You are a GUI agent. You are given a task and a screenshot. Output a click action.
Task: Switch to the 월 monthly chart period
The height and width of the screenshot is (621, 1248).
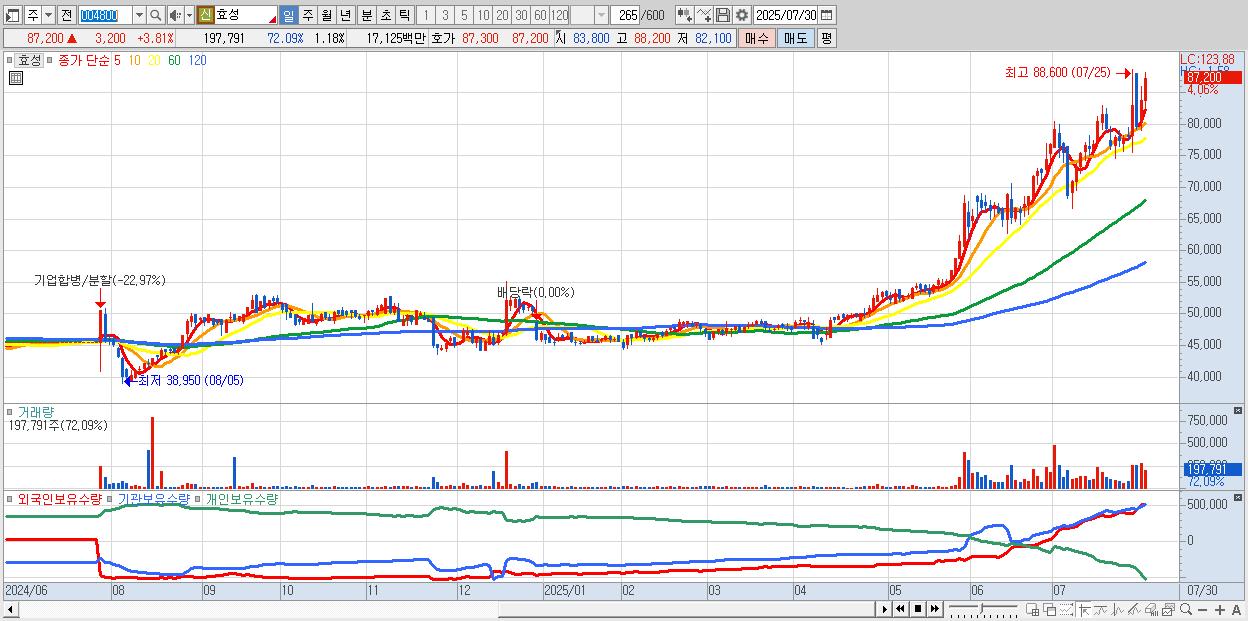pyautogui.click(x=326, y=15)
